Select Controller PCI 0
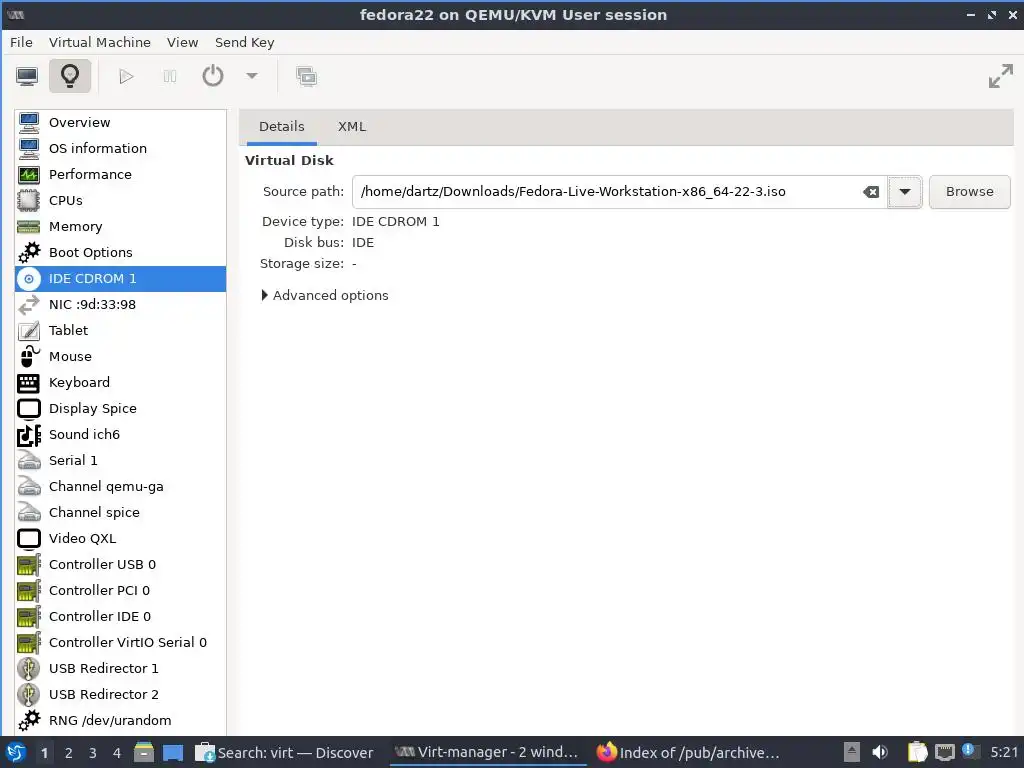The height and width of the screenshot is (768, 1024). (x=120, y=590)
